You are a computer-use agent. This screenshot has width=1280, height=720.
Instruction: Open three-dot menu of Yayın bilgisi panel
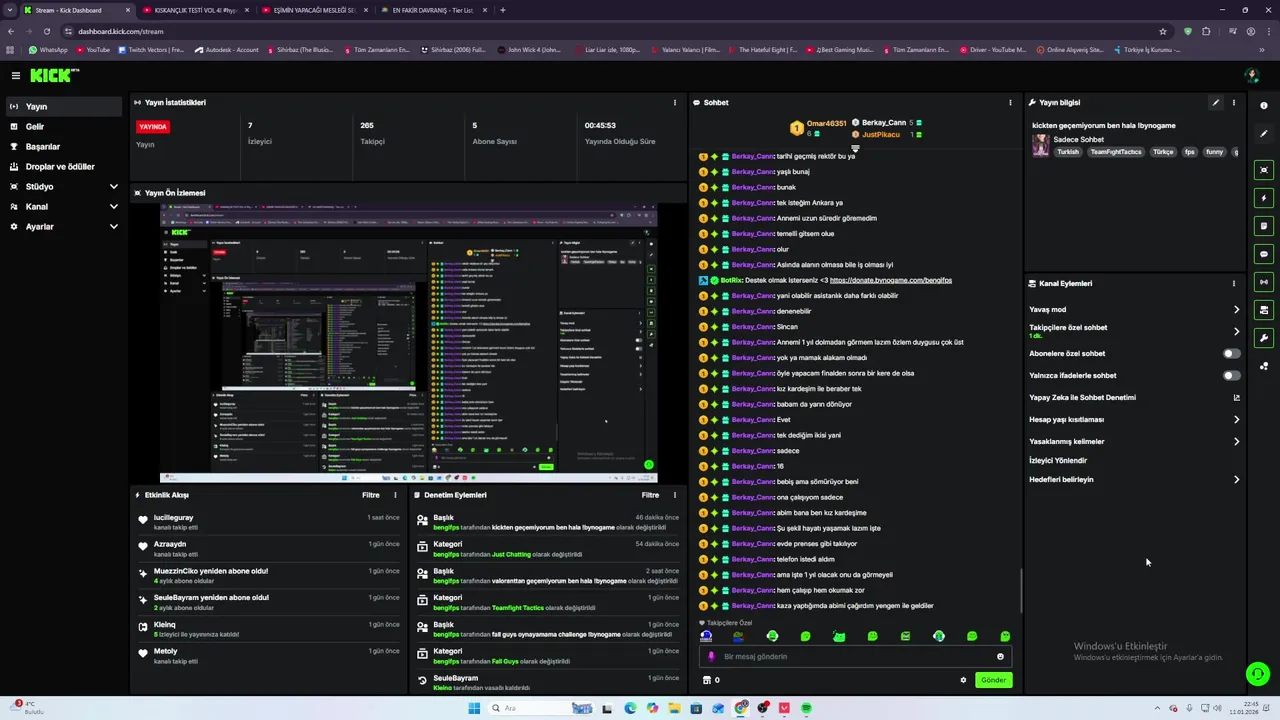click(x=1233, y=102)
